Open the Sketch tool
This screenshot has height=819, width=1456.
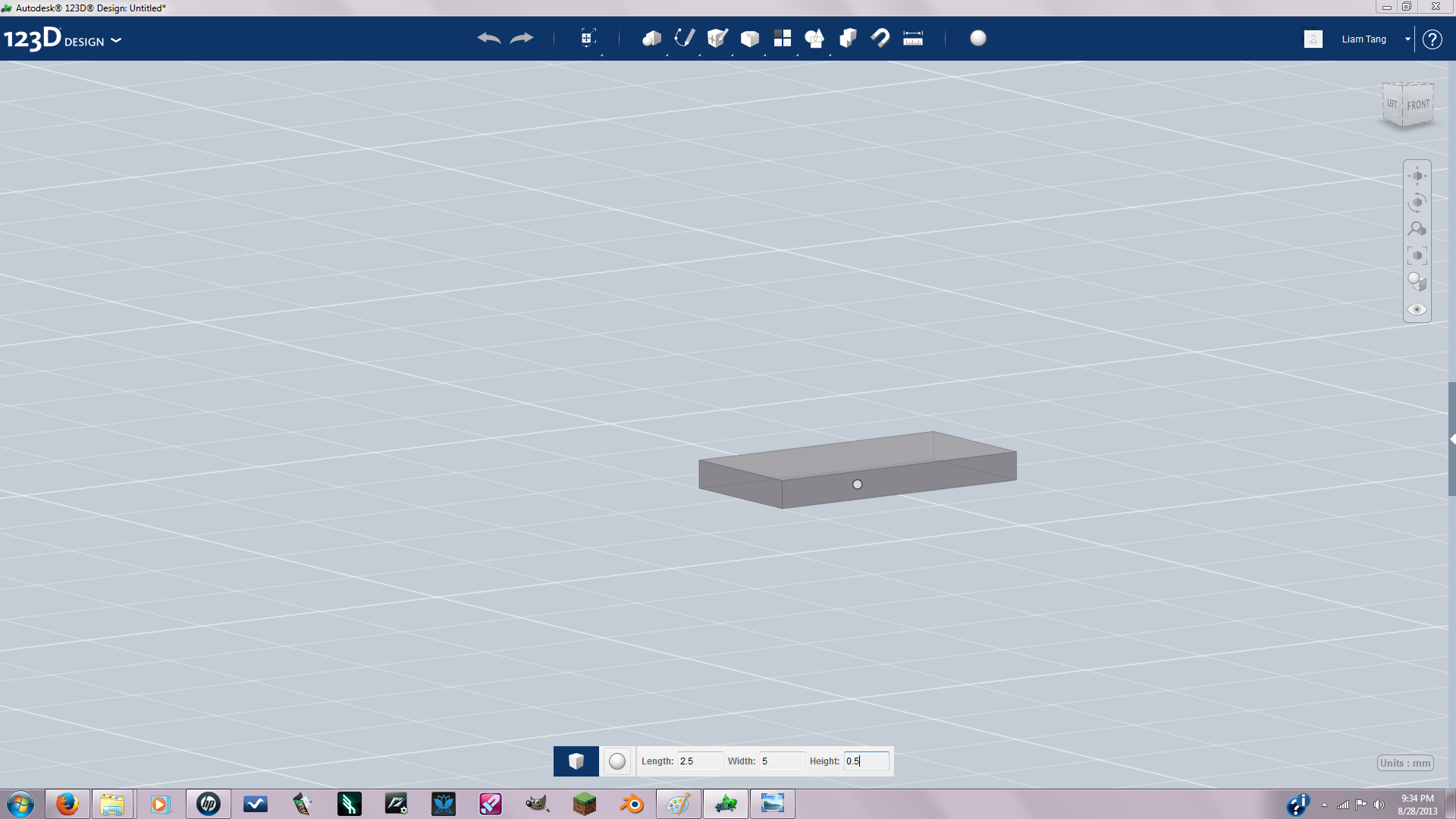(683, 38)
